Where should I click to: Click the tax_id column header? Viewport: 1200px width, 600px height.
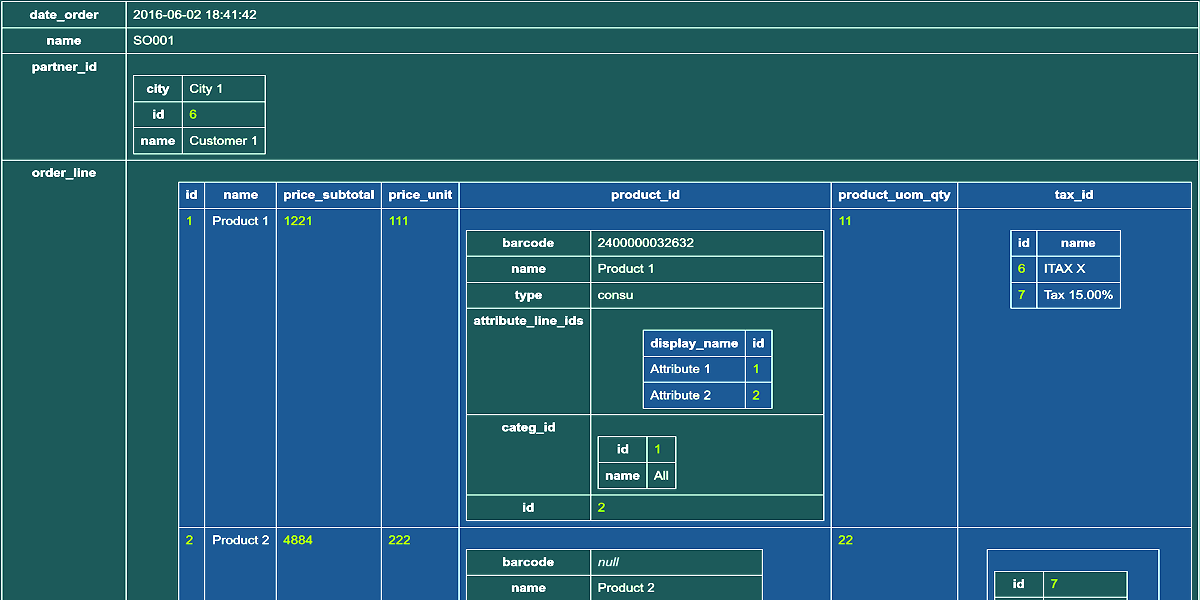1074,195
